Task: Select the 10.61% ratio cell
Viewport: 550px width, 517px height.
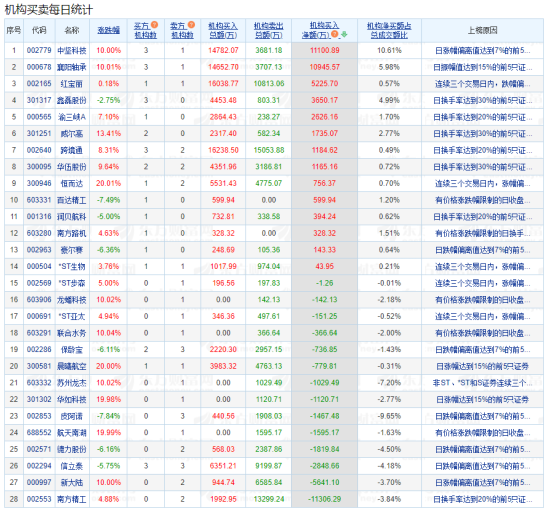Action: pos(389,51)
